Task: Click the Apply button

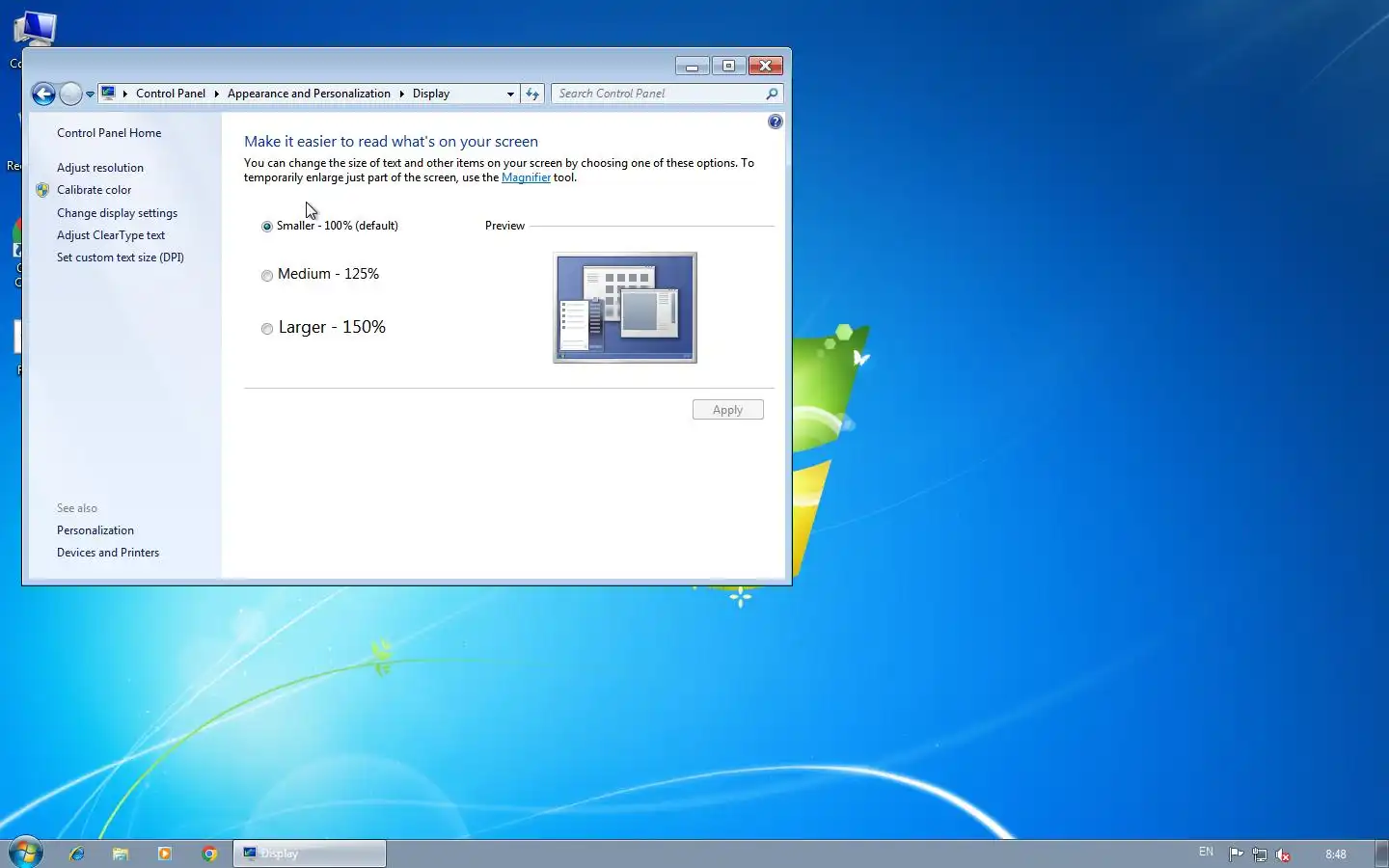Action: pos(728,410)
